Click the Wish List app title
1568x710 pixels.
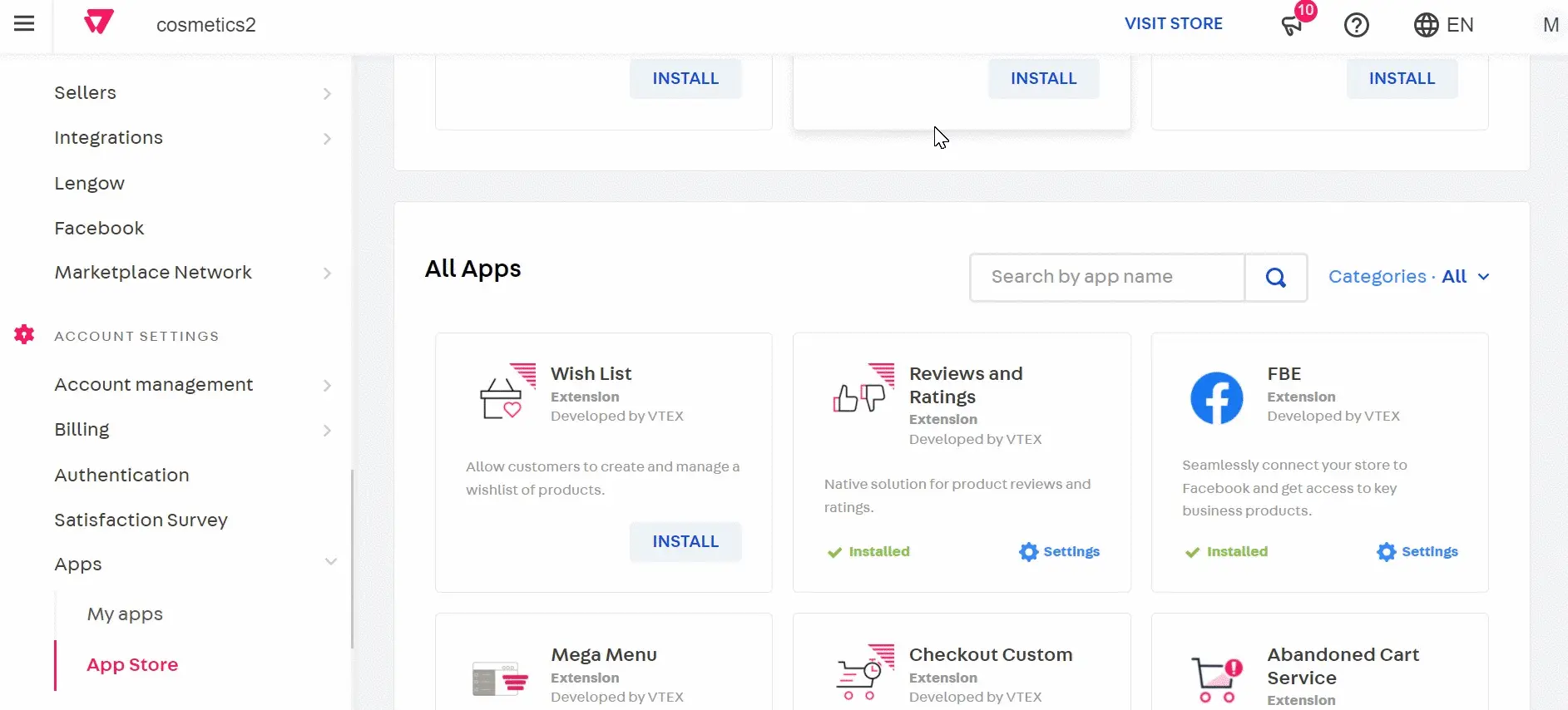(x=591, y=374)
